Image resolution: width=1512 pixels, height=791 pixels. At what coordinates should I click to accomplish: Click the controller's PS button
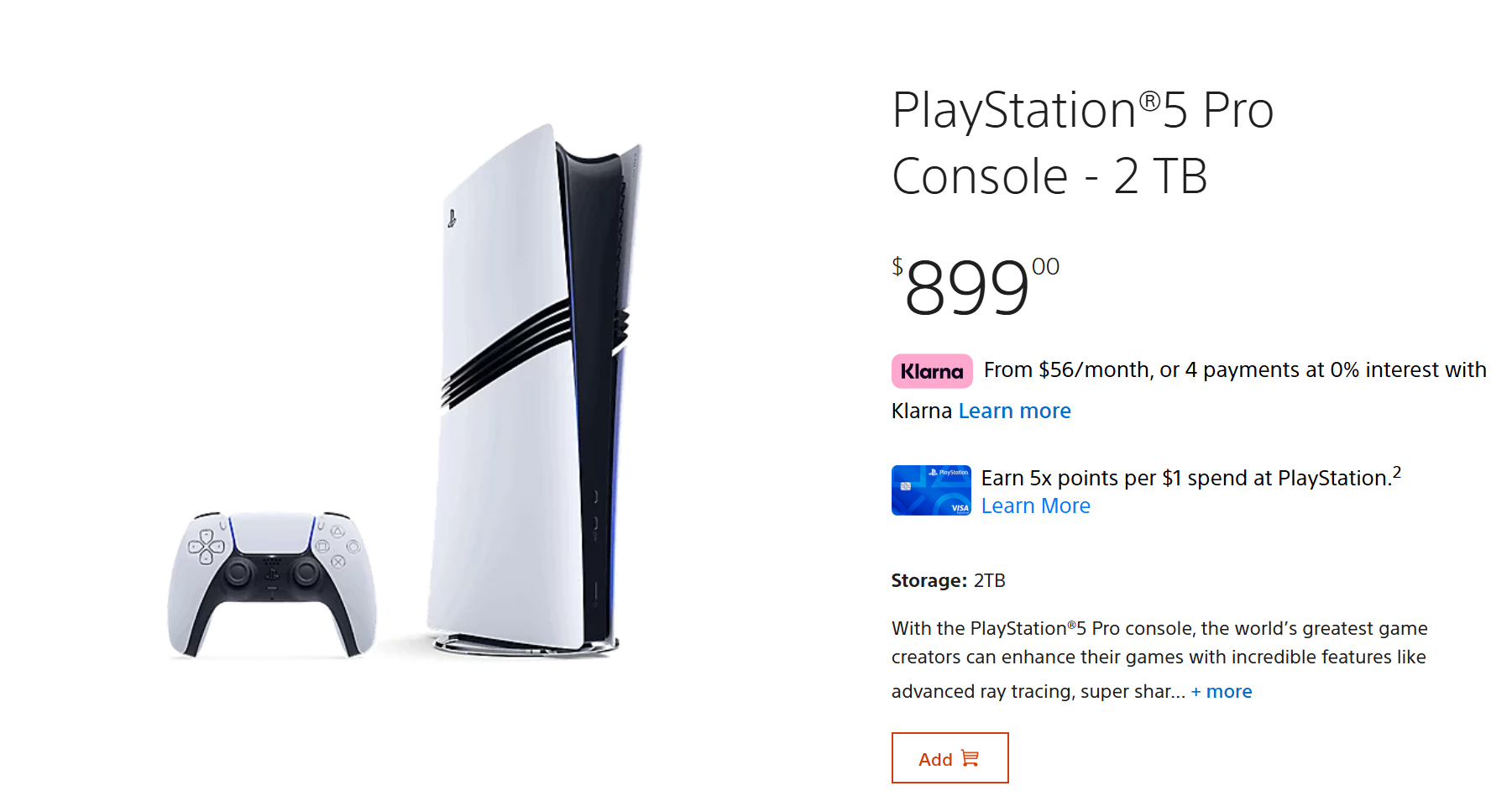(272, 574)
